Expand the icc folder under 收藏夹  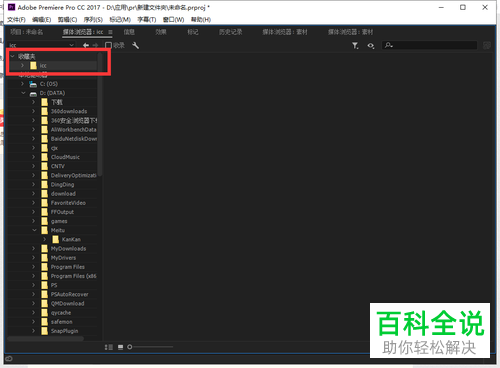click(x=22, y=66)
